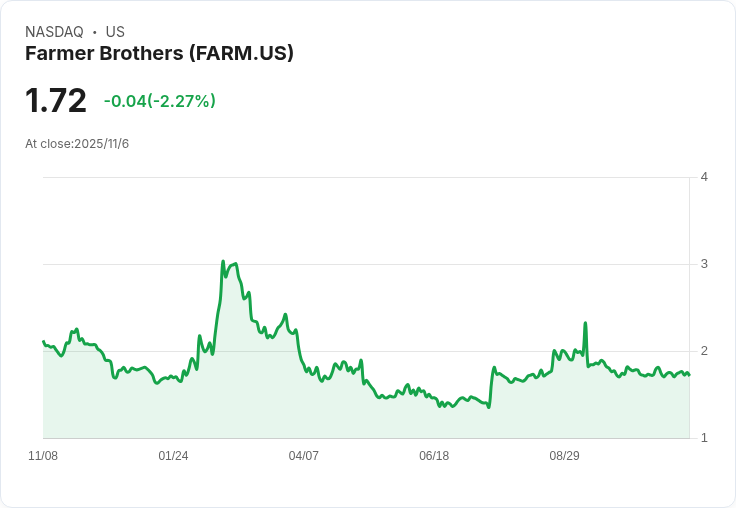The image size is (736, 508).
Task: Click the 3 price axis label
Action: pos(704,264)
